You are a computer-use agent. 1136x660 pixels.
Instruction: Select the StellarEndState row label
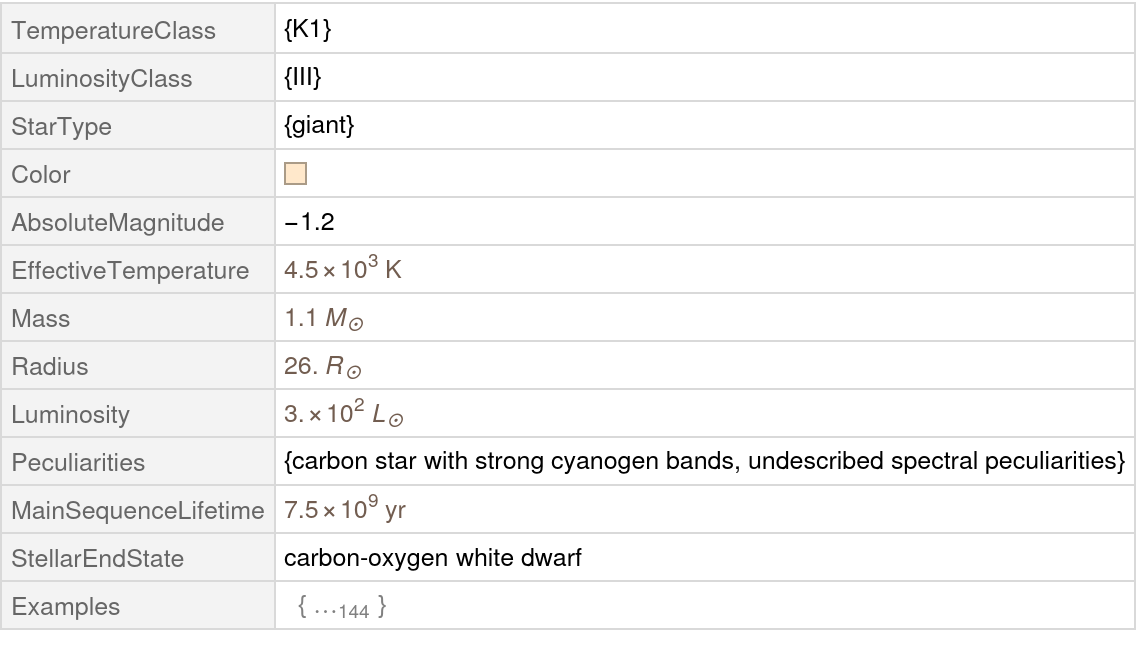tap(97, 559)
